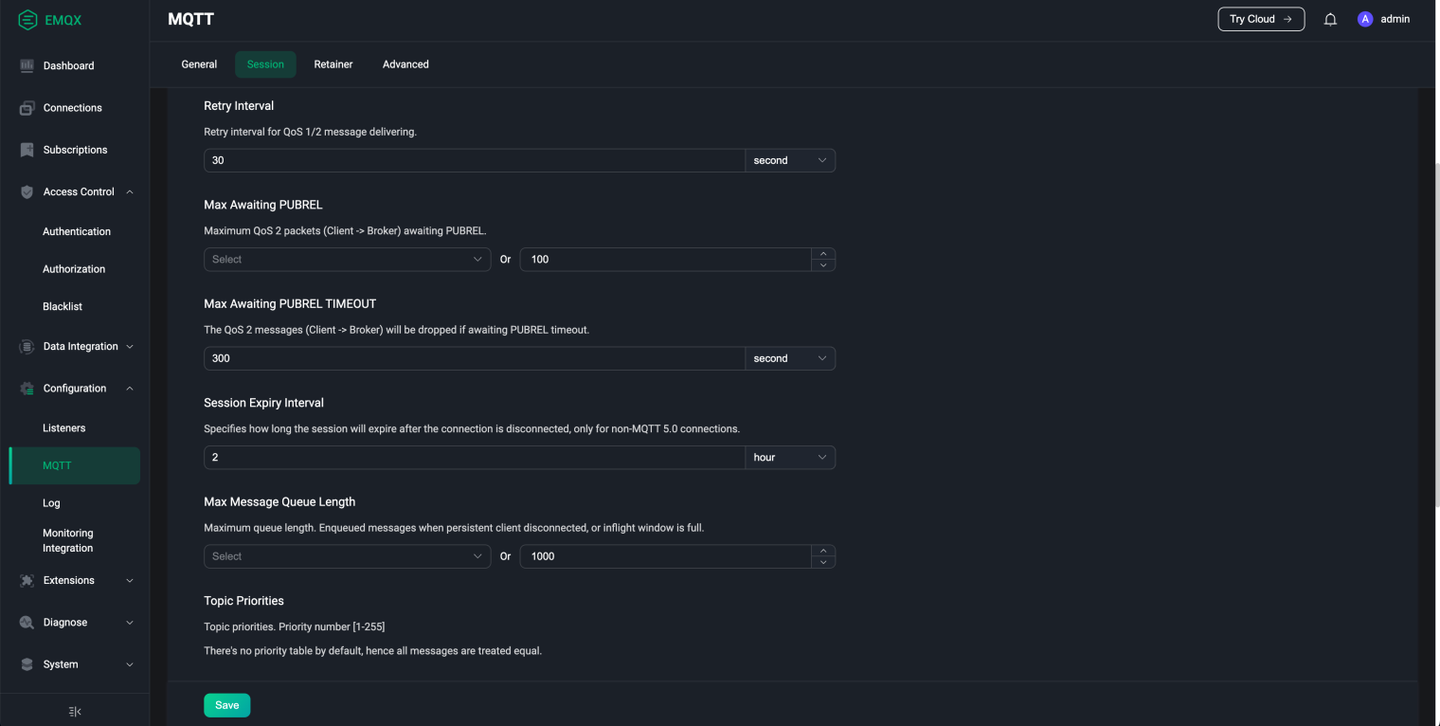Open Retry Interval unit dropdown
Viewport: 1440px width, 726px height.
point(790,160)
